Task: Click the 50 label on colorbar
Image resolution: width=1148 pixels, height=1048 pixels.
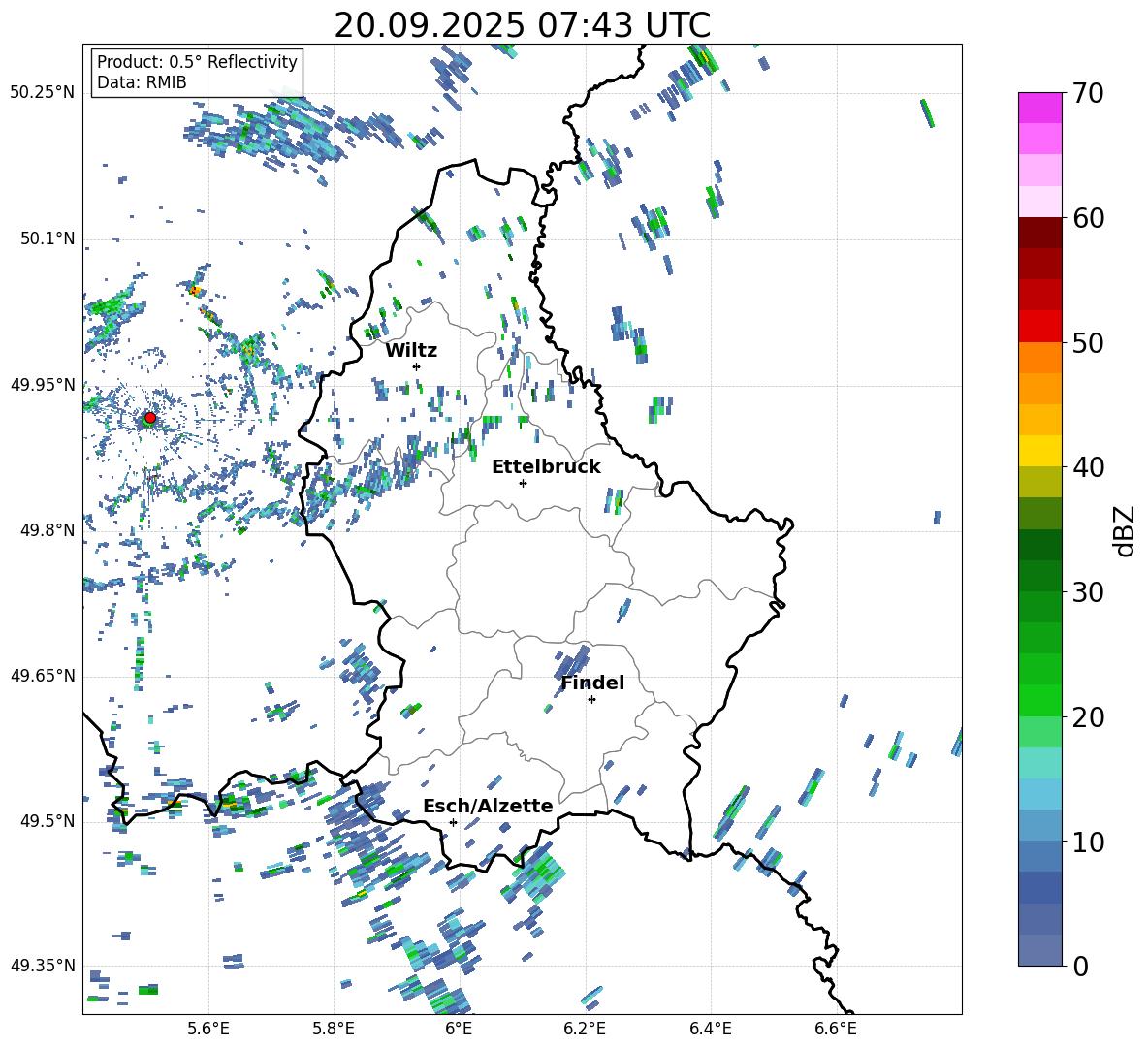Action: pos(1088,342)
